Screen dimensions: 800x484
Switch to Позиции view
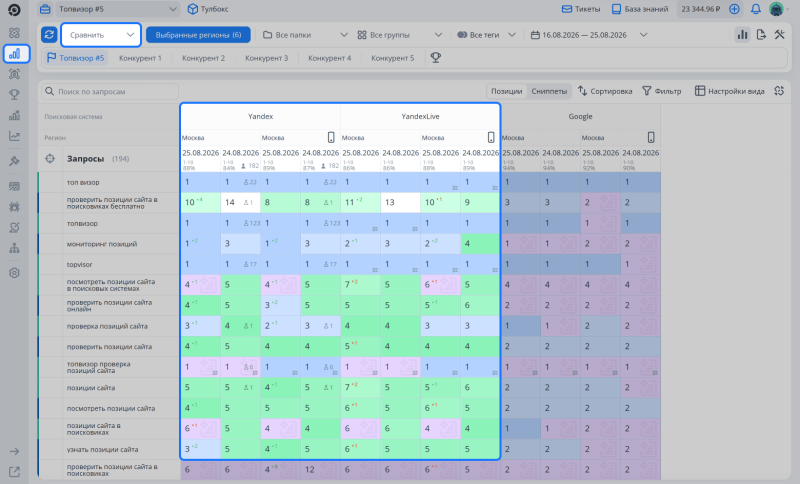tap(507, 91)
